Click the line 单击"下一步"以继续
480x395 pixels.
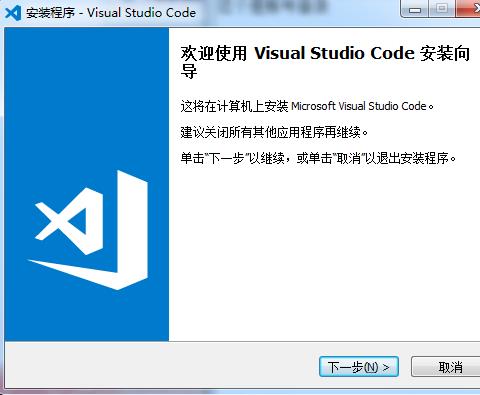coord(318,158)
